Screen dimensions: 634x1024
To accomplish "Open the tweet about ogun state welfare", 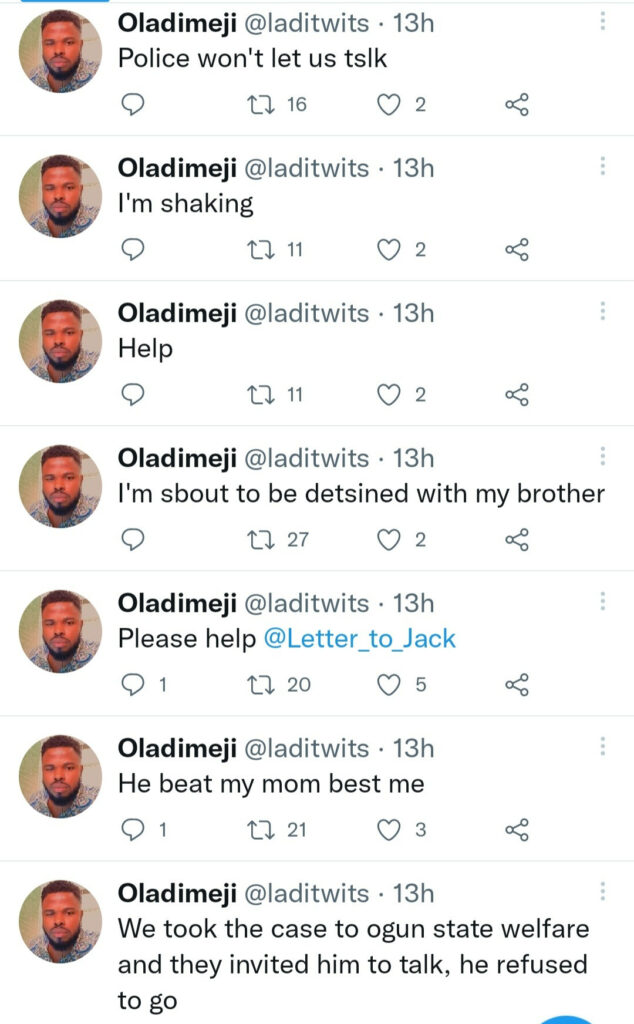I will [350, 964].
